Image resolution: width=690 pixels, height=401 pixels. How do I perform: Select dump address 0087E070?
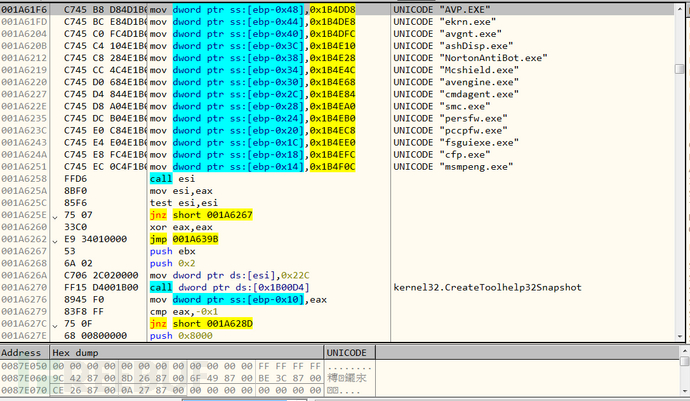click(x=24, y=390)
